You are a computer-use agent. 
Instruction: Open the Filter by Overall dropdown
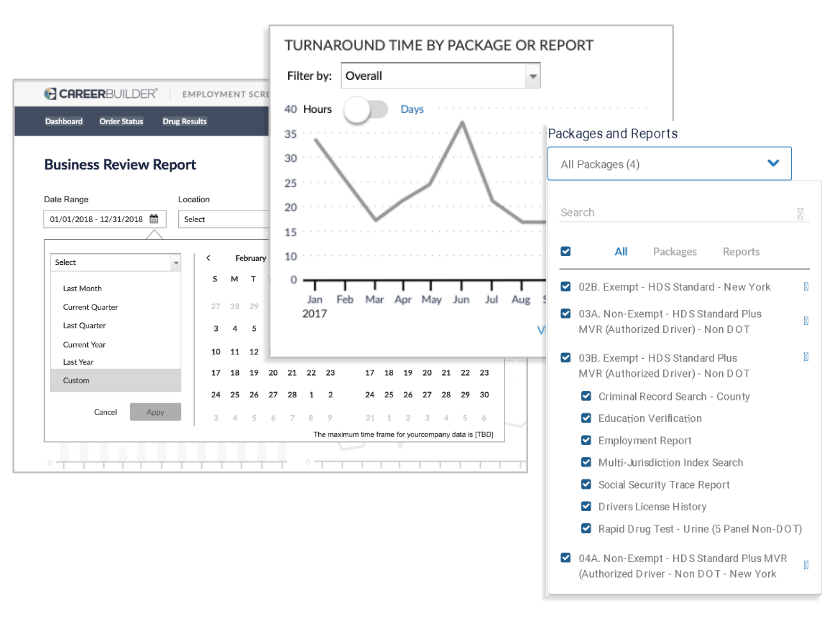(x=440, y=76)
